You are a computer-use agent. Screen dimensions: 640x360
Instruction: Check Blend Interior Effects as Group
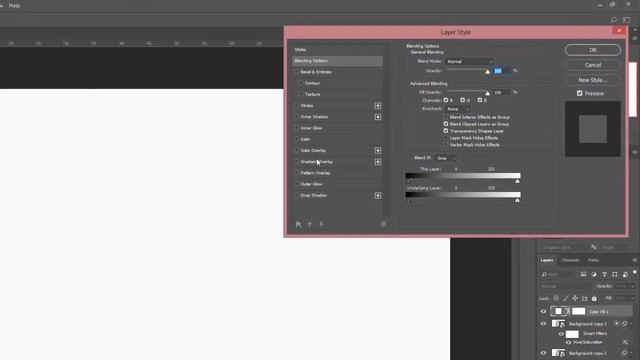446,117
